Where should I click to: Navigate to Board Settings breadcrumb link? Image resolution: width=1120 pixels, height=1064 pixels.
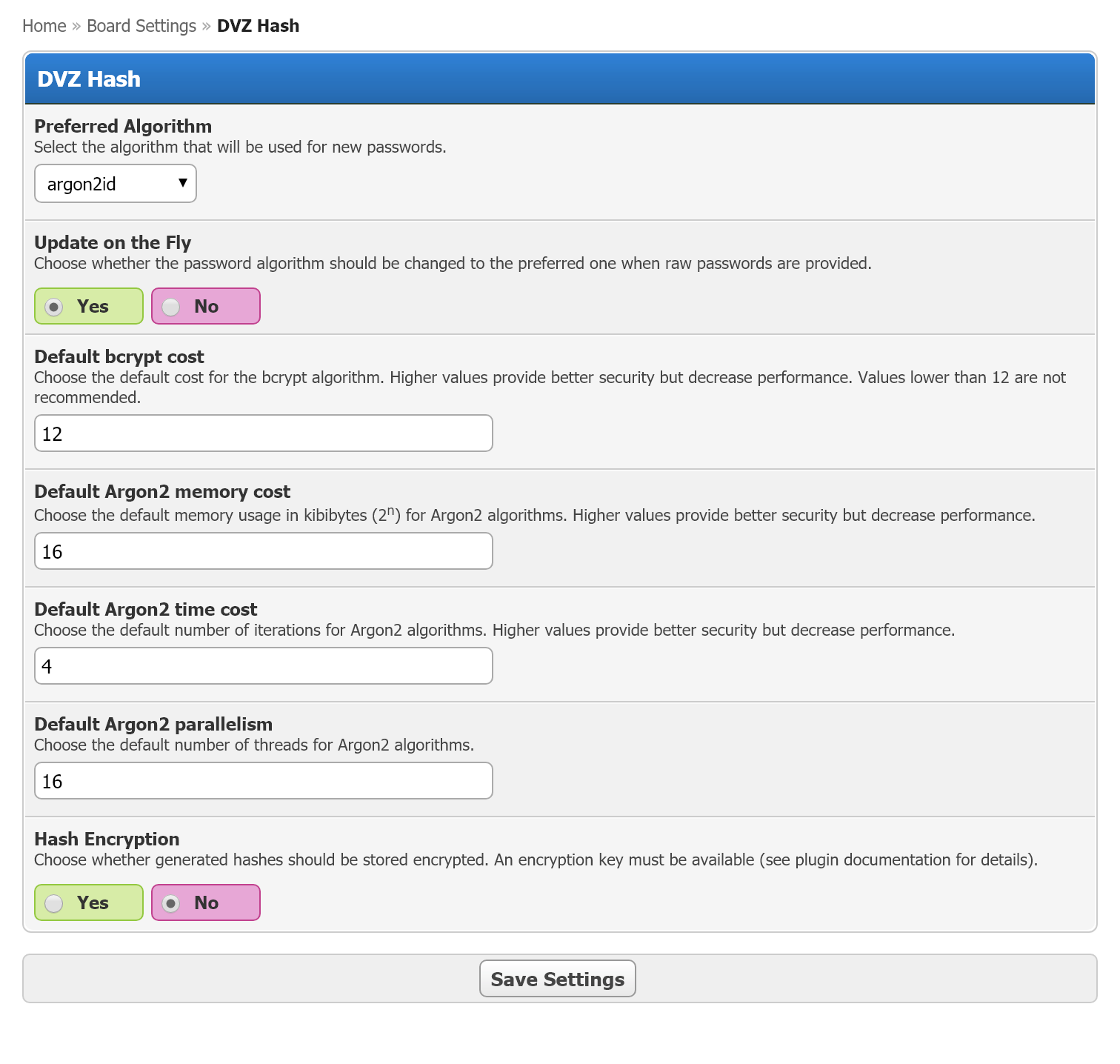[x=141, y=26]
